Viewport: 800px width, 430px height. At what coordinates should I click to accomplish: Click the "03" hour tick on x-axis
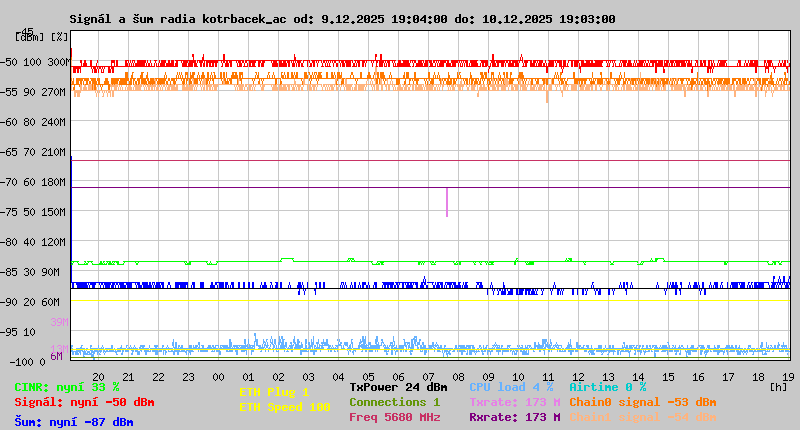point(308,377)
